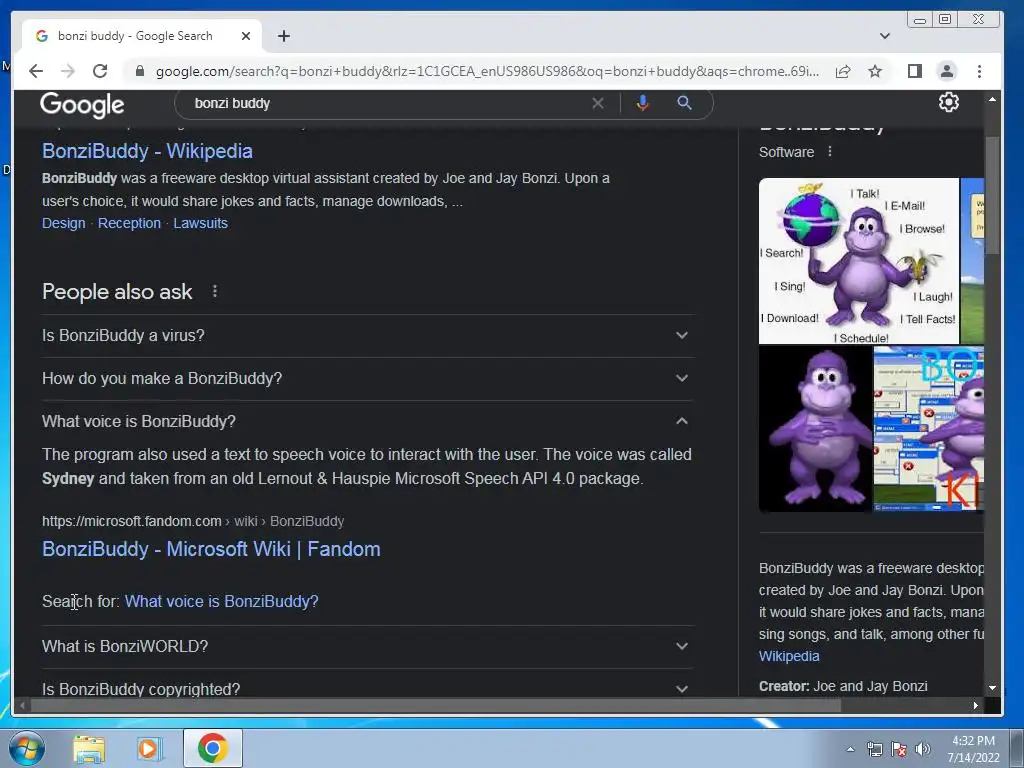Open network status tray icon

(874, 749)
